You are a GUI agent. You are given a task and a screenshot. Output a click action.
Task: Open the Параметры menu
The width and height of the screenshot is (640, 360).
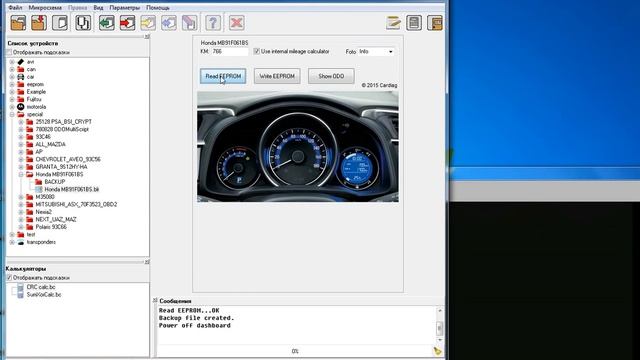pyautogui.click(x=124, y=8)
